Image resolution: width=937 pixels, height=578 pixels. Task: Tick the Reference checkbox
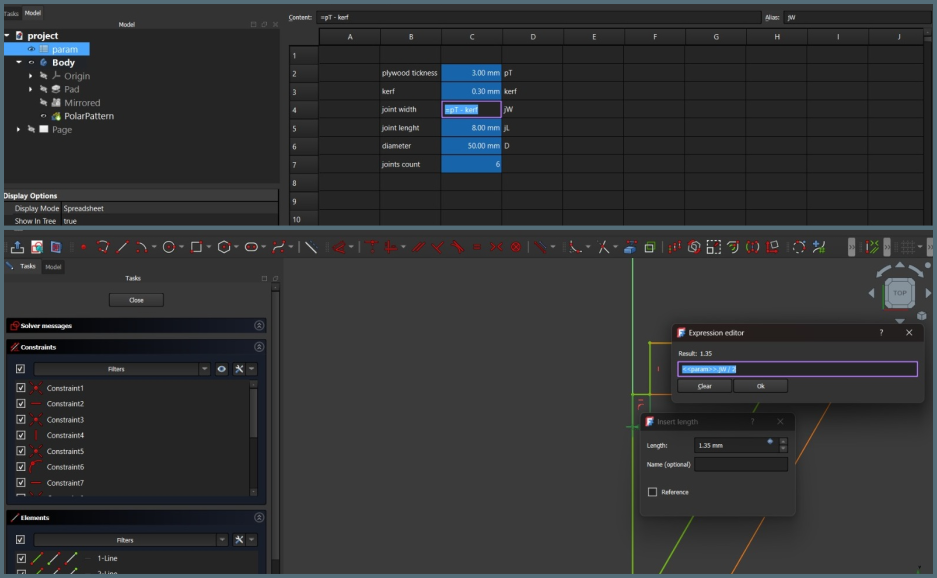coord(653,492)
